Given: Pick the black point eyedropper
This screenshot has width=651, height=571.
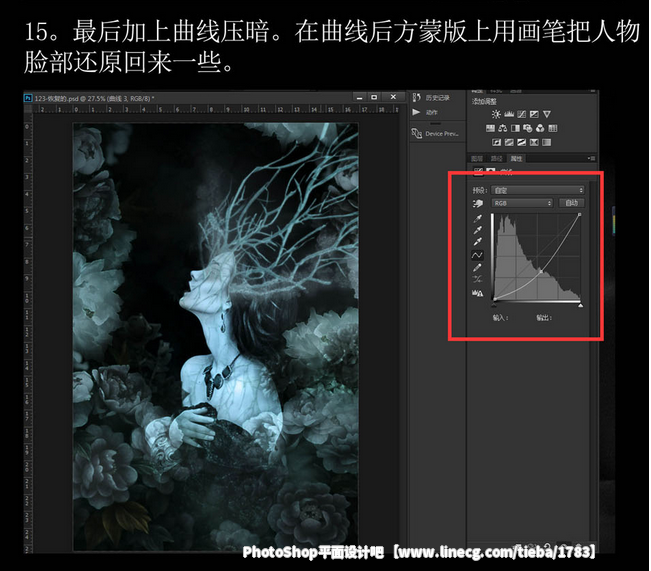Looking at the screenshot, I should click(478, 218).
